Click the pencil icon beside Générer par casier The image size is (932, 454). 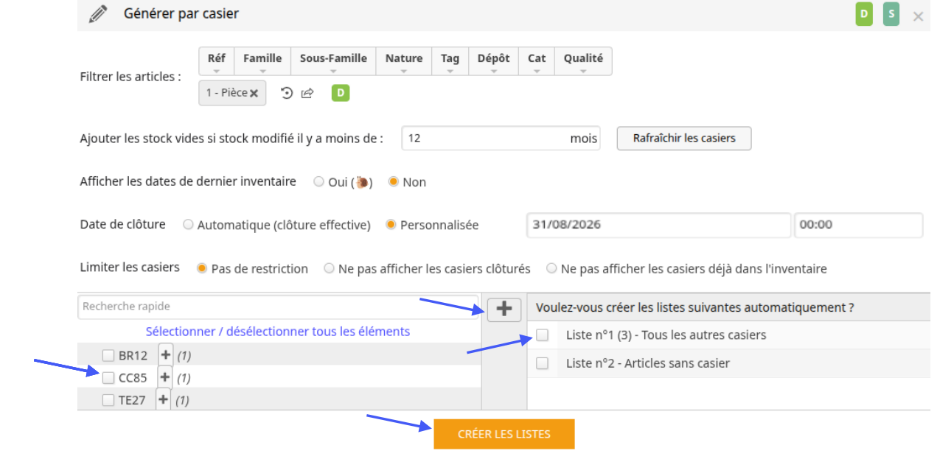coord(98,14)
